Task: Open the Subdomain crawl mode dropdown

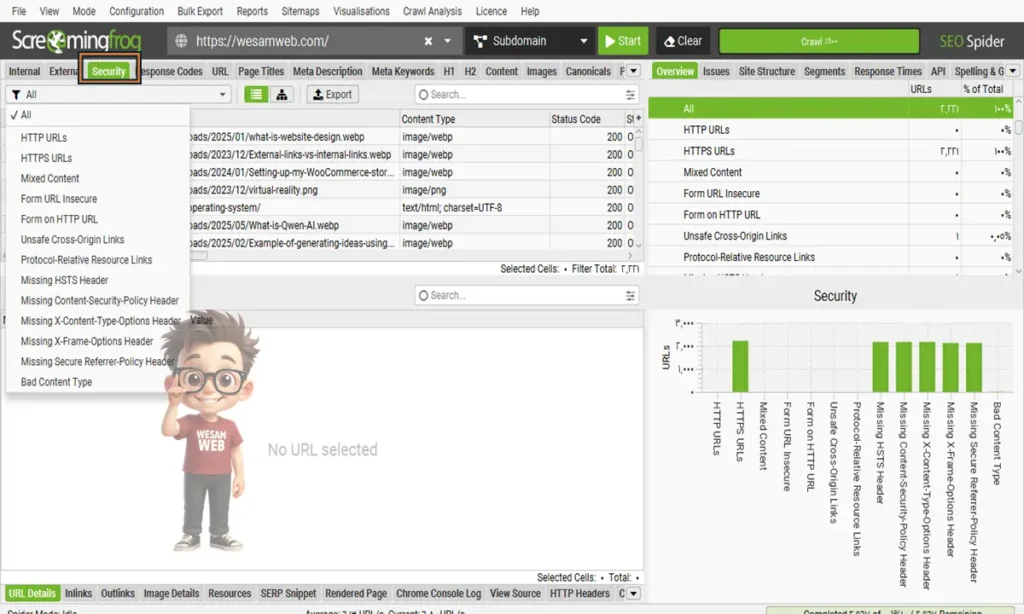Action: (583, 41)
